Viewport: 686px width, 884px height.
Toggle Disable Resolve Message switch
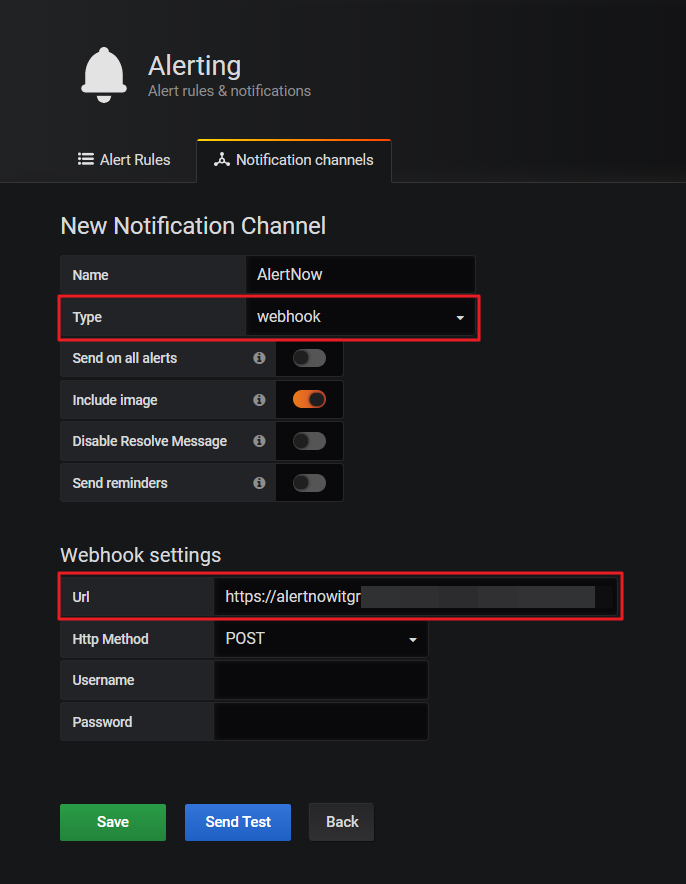309,441
